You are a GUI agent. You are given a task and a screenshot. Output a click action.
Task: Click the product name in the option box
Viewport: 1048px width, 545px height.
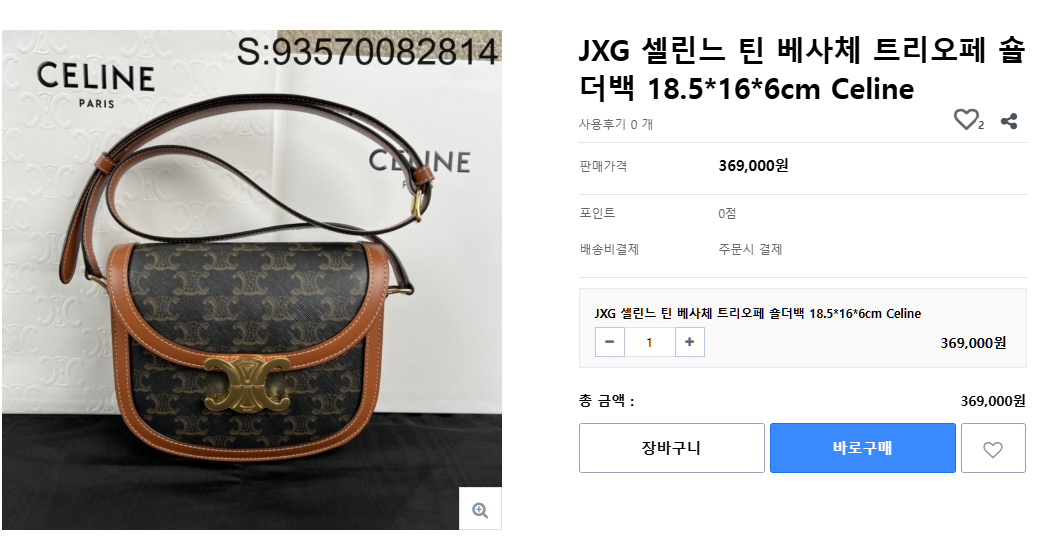757,313
